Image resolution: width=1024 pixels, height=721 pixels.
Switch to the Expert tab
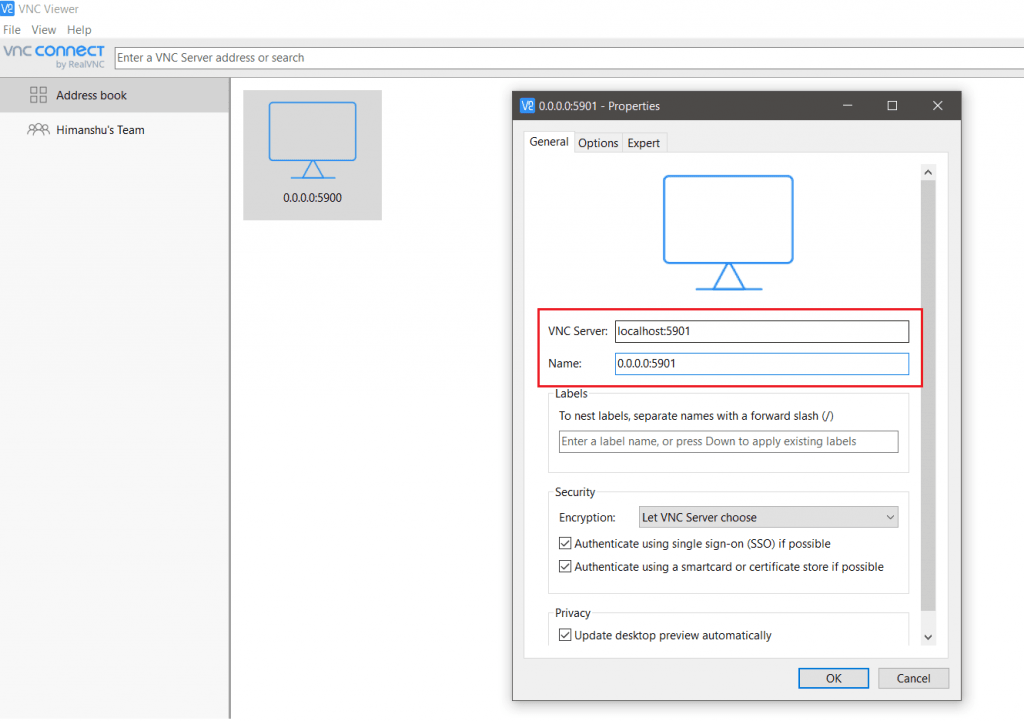pos(643,143)
